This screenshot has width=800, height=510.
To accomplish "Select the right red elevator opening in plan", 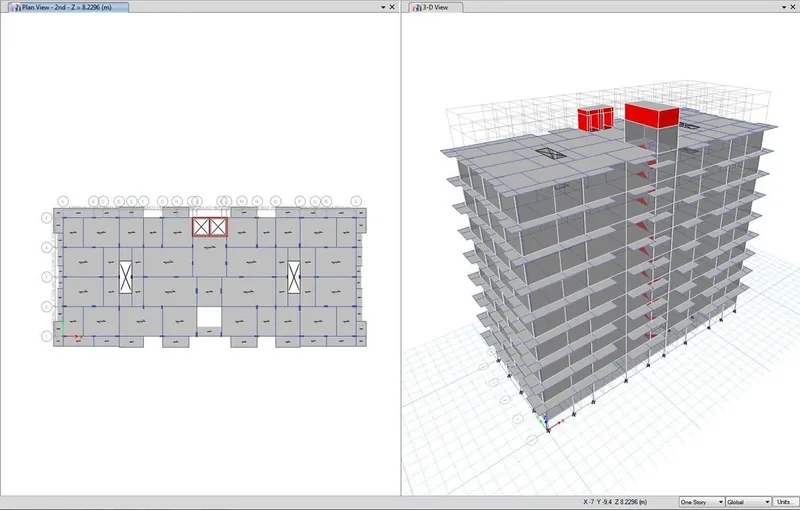I will coord(218,227).
